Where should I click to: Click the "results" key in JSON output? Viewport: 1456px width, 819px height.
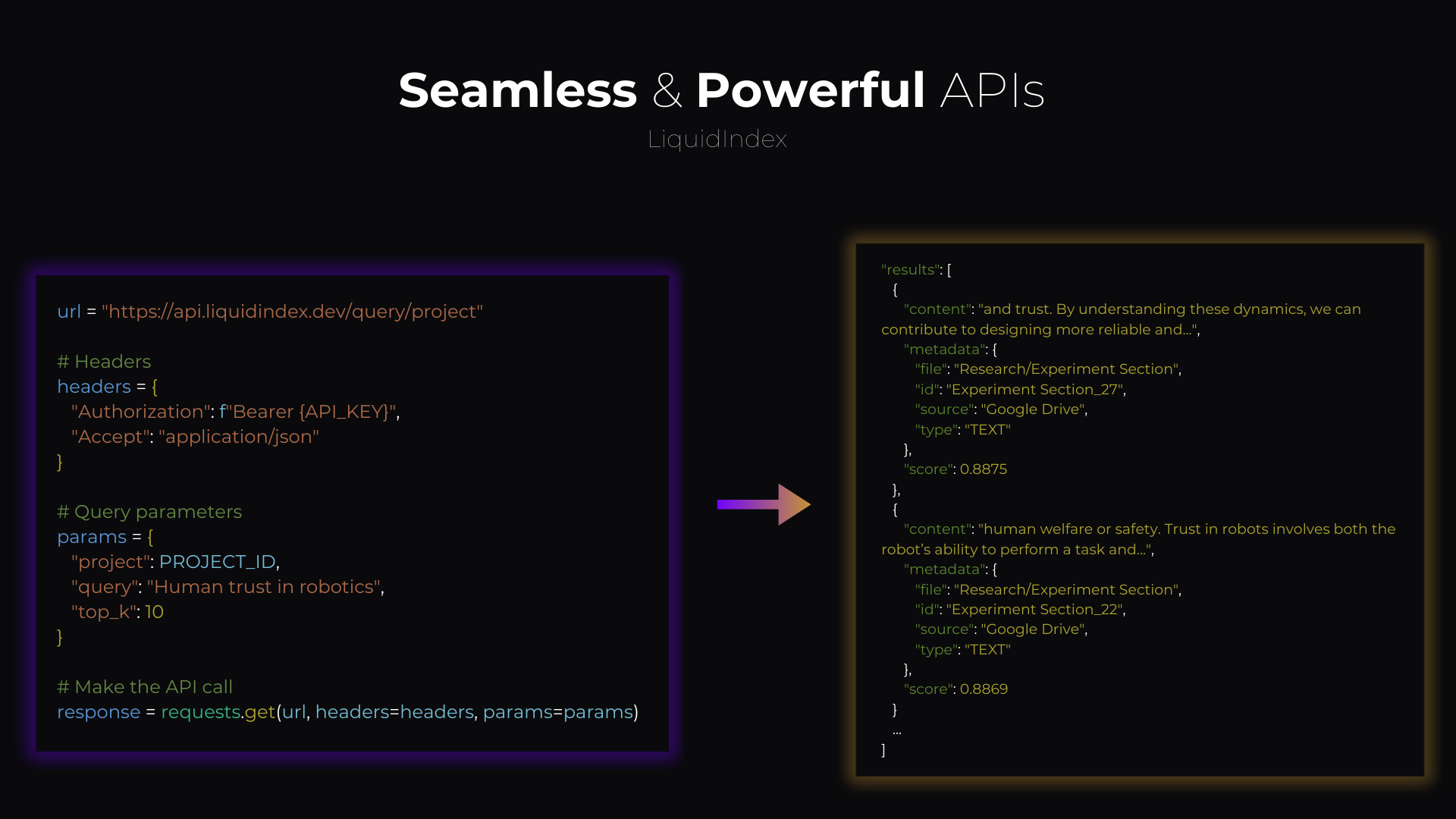click(x=910, y=270)
